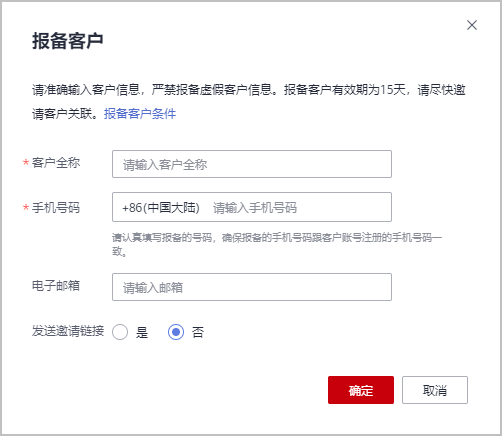Click the gray phone number hint text
Screen dimensions: 502x436
coord(277,244)
